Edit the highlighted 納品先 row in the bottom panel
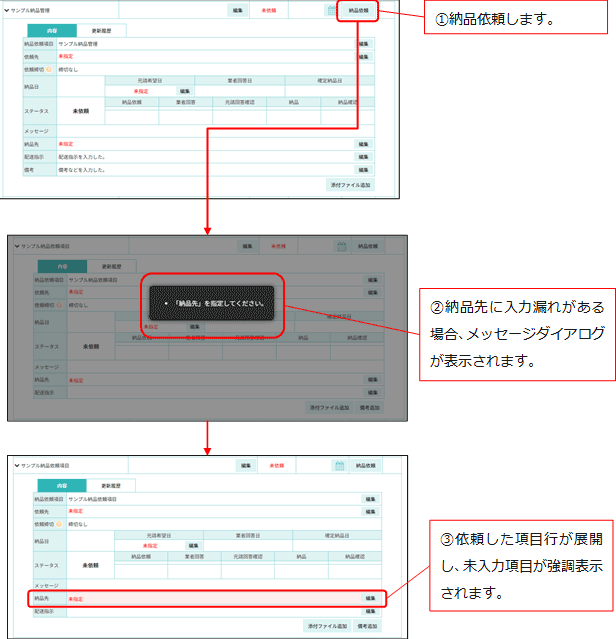Image resolution: width=616 pixels, height=639 pixels. point(369,599)
